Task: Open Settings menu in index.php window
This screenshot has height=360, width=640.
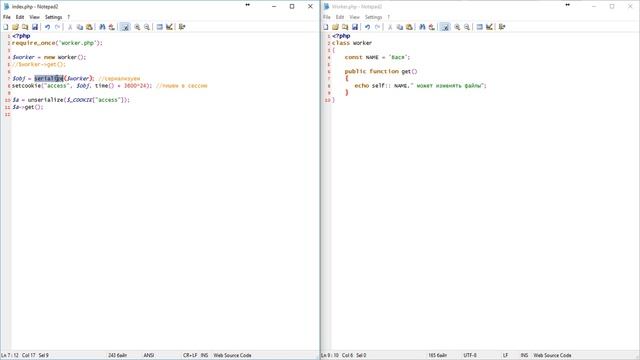Action: point(53,17)
